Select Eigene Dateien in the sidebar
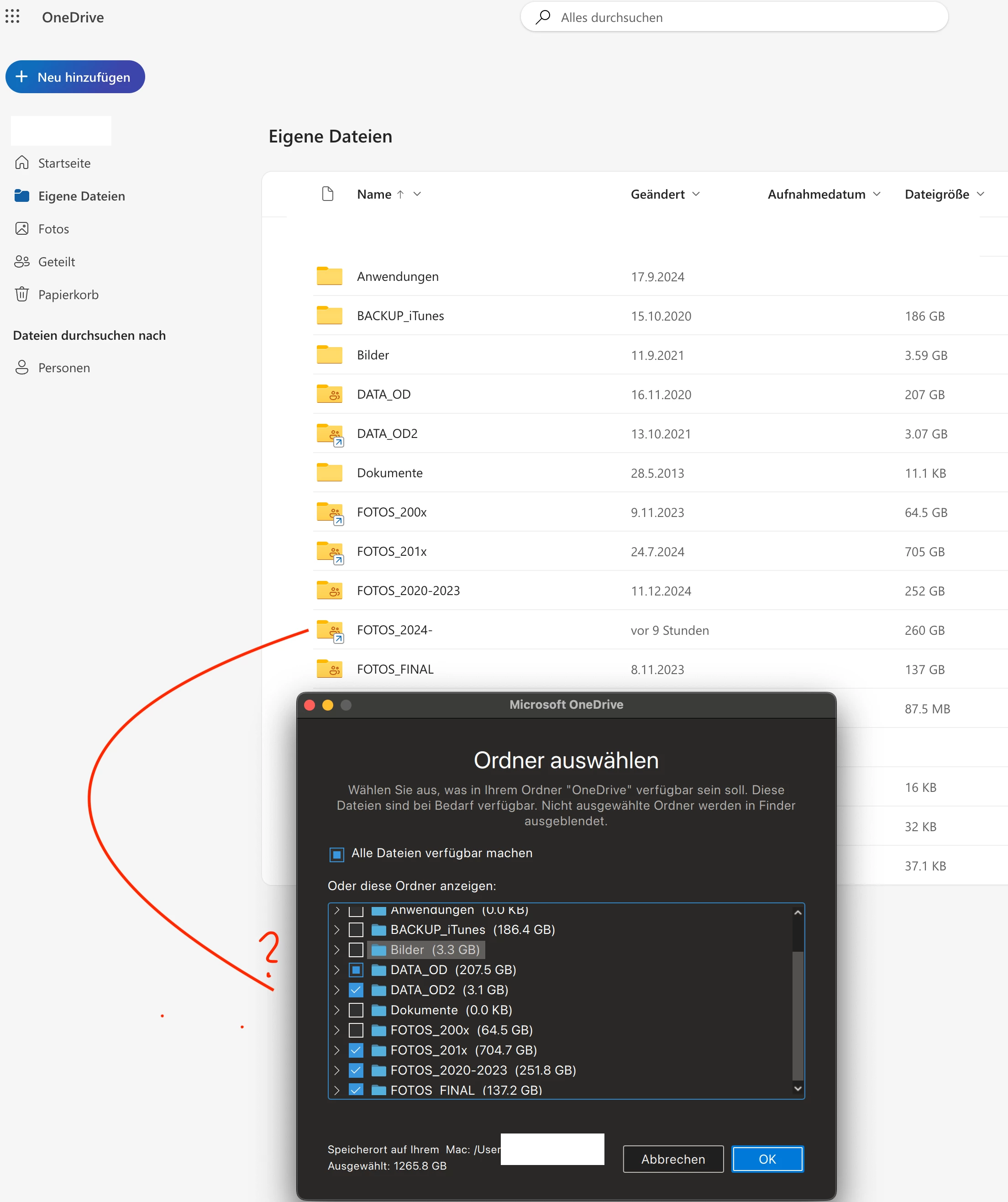The height and width of the screenshot is (1202, 1008). click(81, 196)
